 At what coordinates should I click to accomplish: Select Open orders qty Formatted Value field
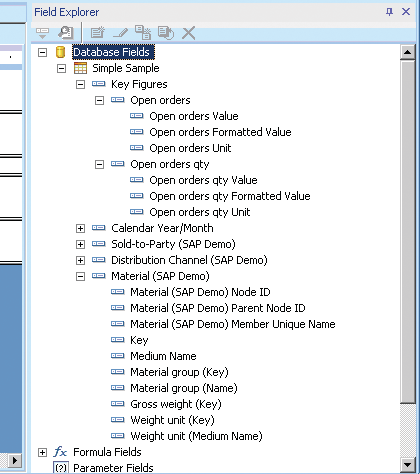230,196
